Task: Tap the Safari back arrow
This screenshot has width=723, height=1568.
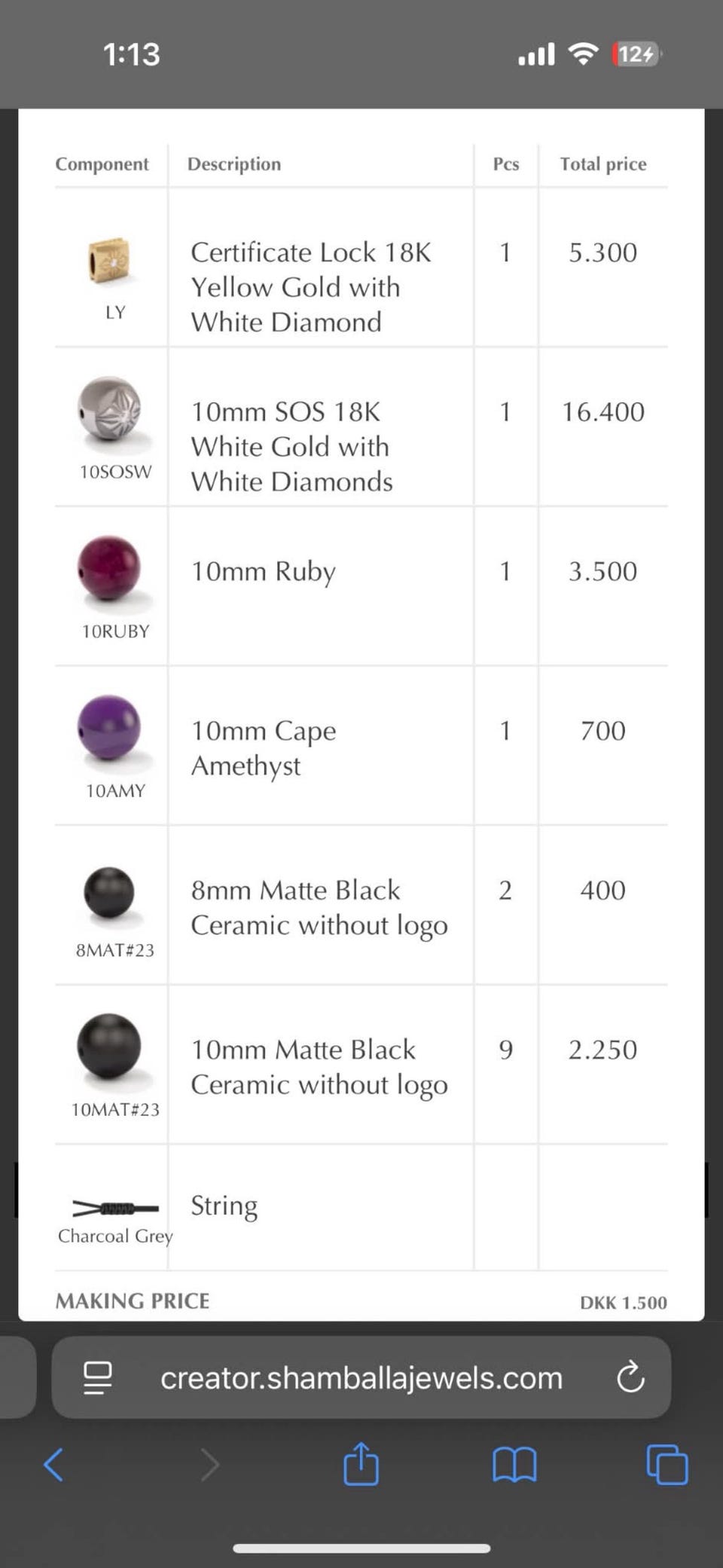Action: (53, 1465)
